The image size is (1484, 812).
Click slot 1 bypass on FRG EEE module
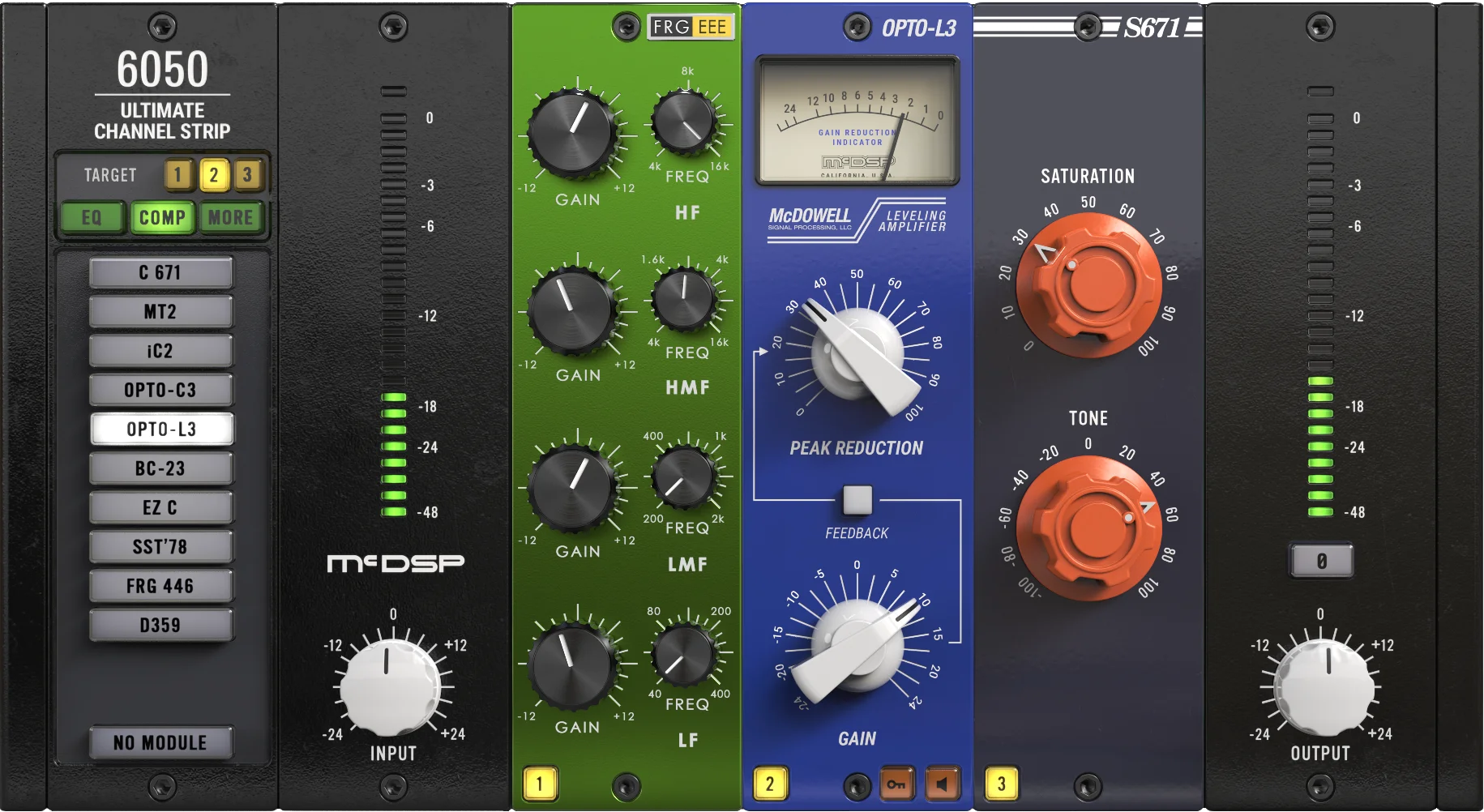[540, 784]
